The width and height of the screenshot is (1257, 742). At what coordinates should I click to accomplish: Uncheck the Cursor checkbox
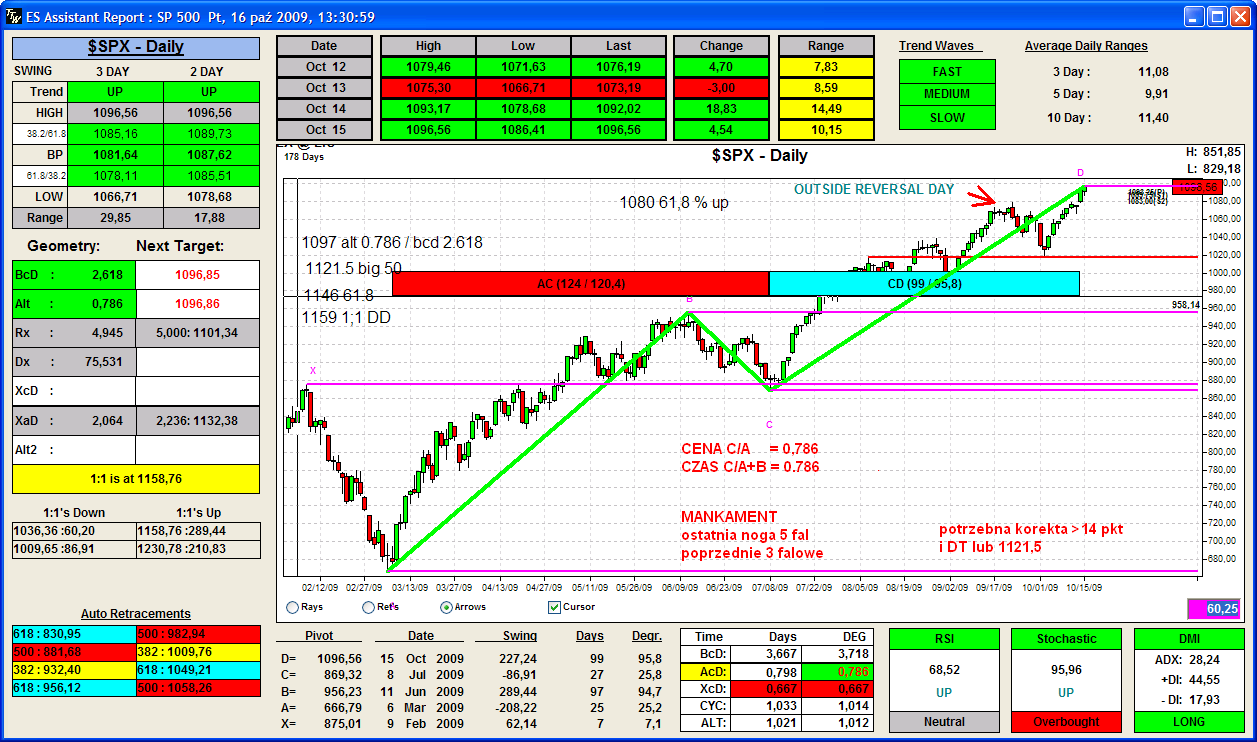click(554, 607)
